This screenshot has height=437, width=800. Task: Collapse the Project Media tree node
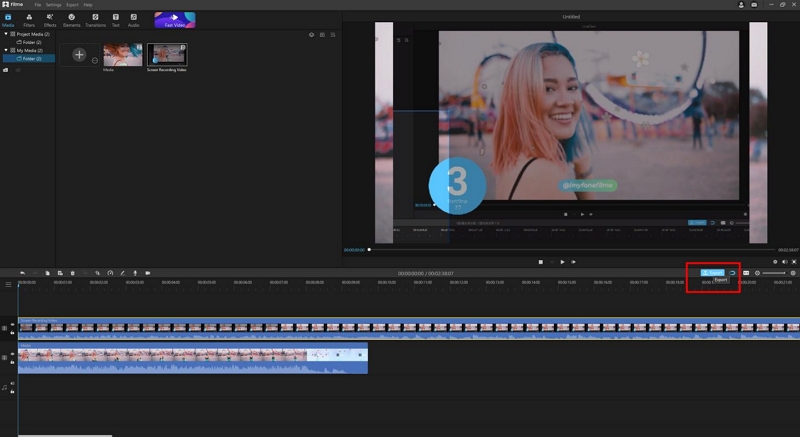[6, 34]
